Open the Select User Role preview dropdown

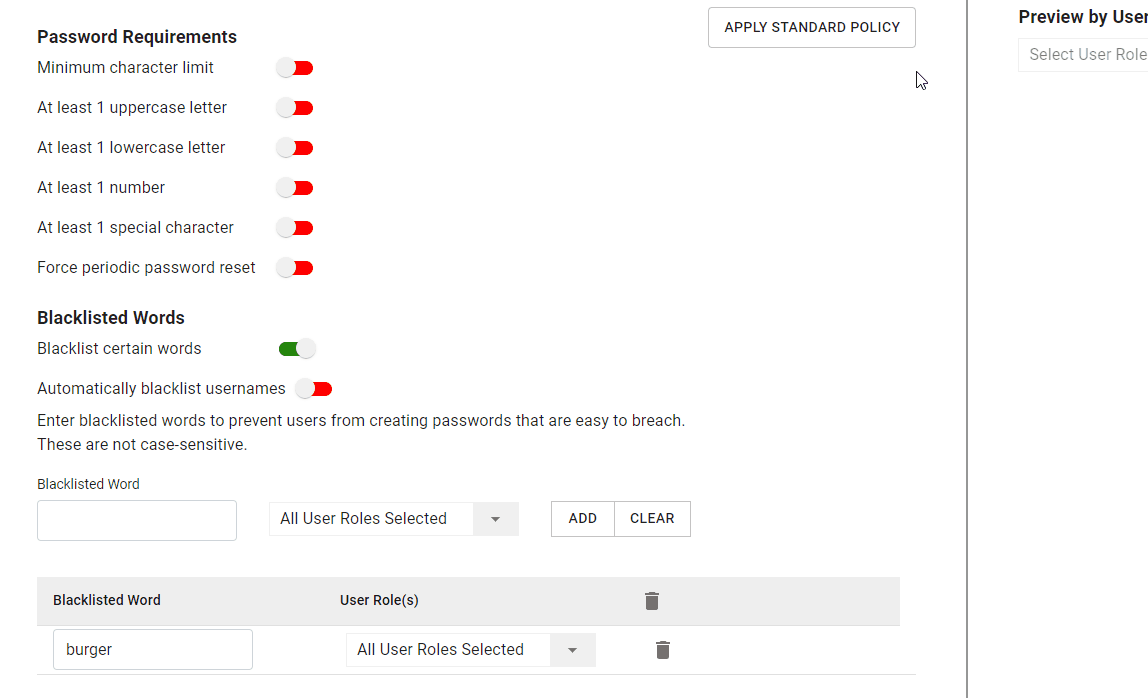point(1085,54)
